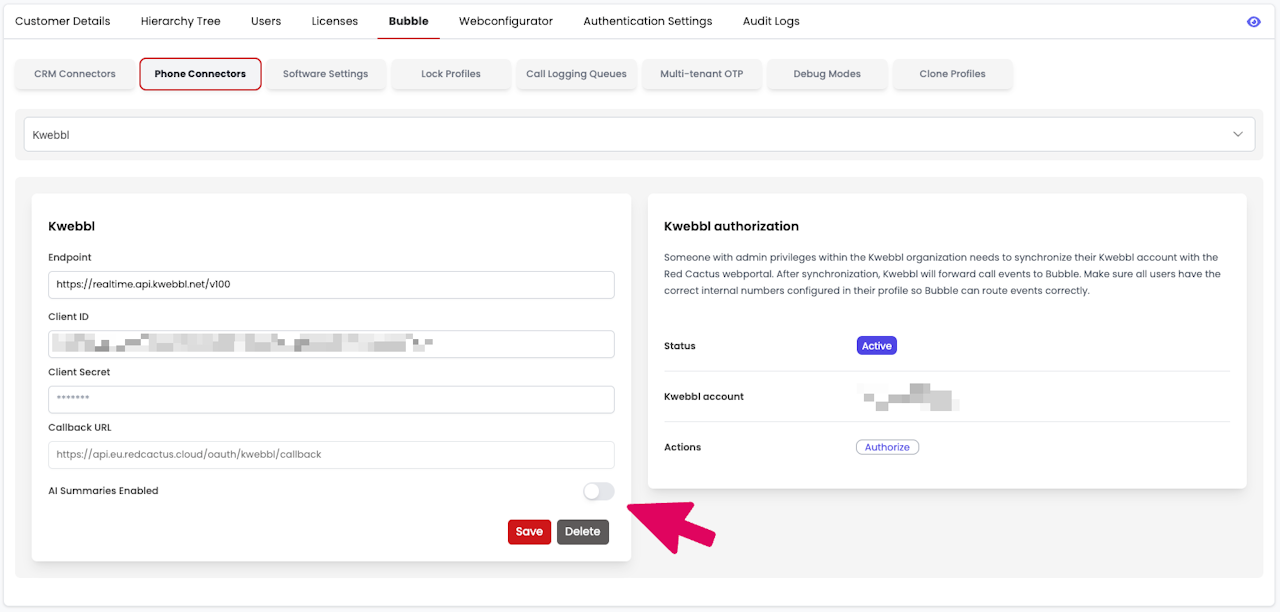Viewport: 1280px width, 612px height.
Task: Click the Client ID input field
Action: (x=331, y=344)
